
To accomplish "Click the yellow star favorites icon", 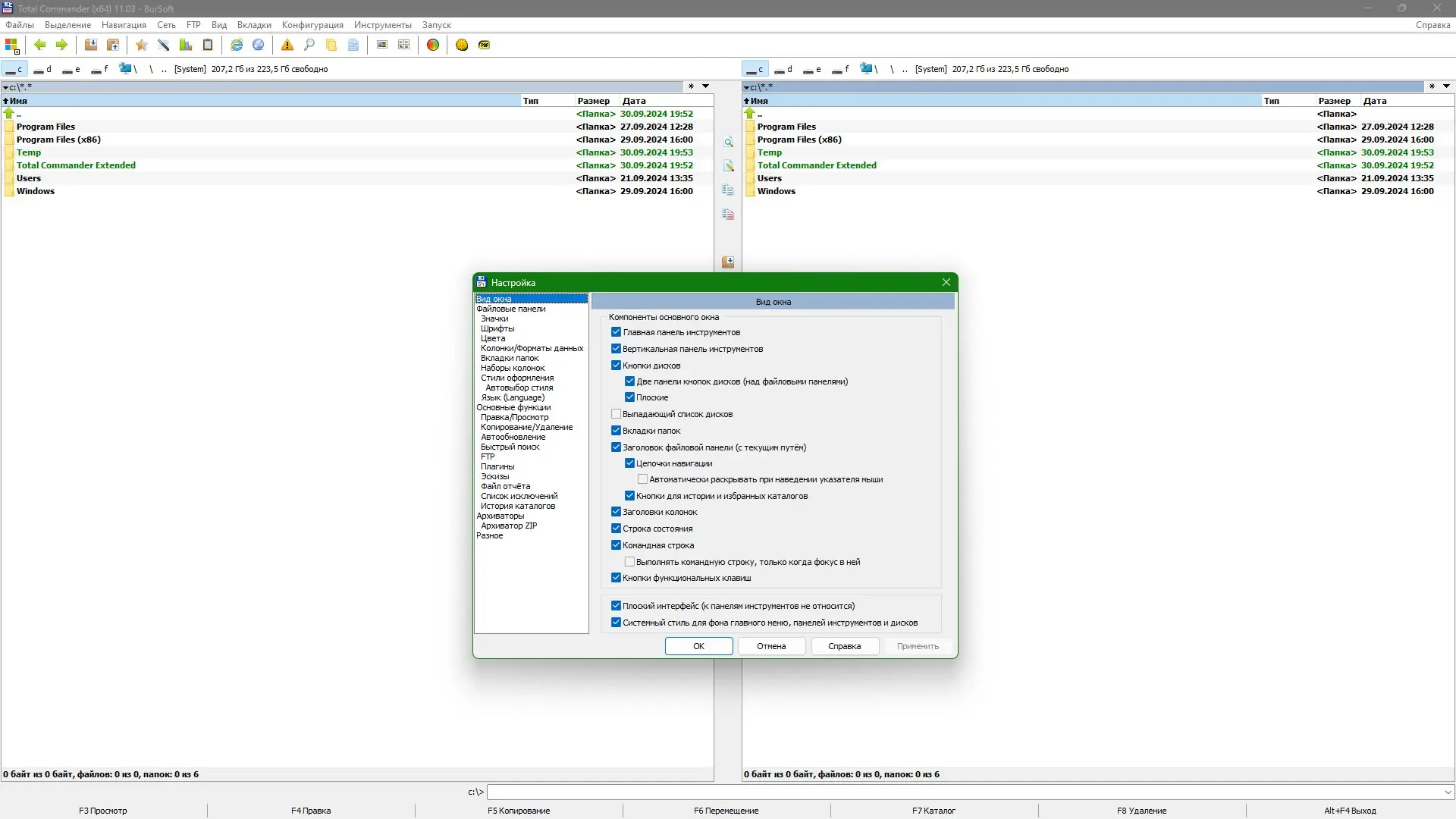I will pyautogui.click(x=141, y=45).
